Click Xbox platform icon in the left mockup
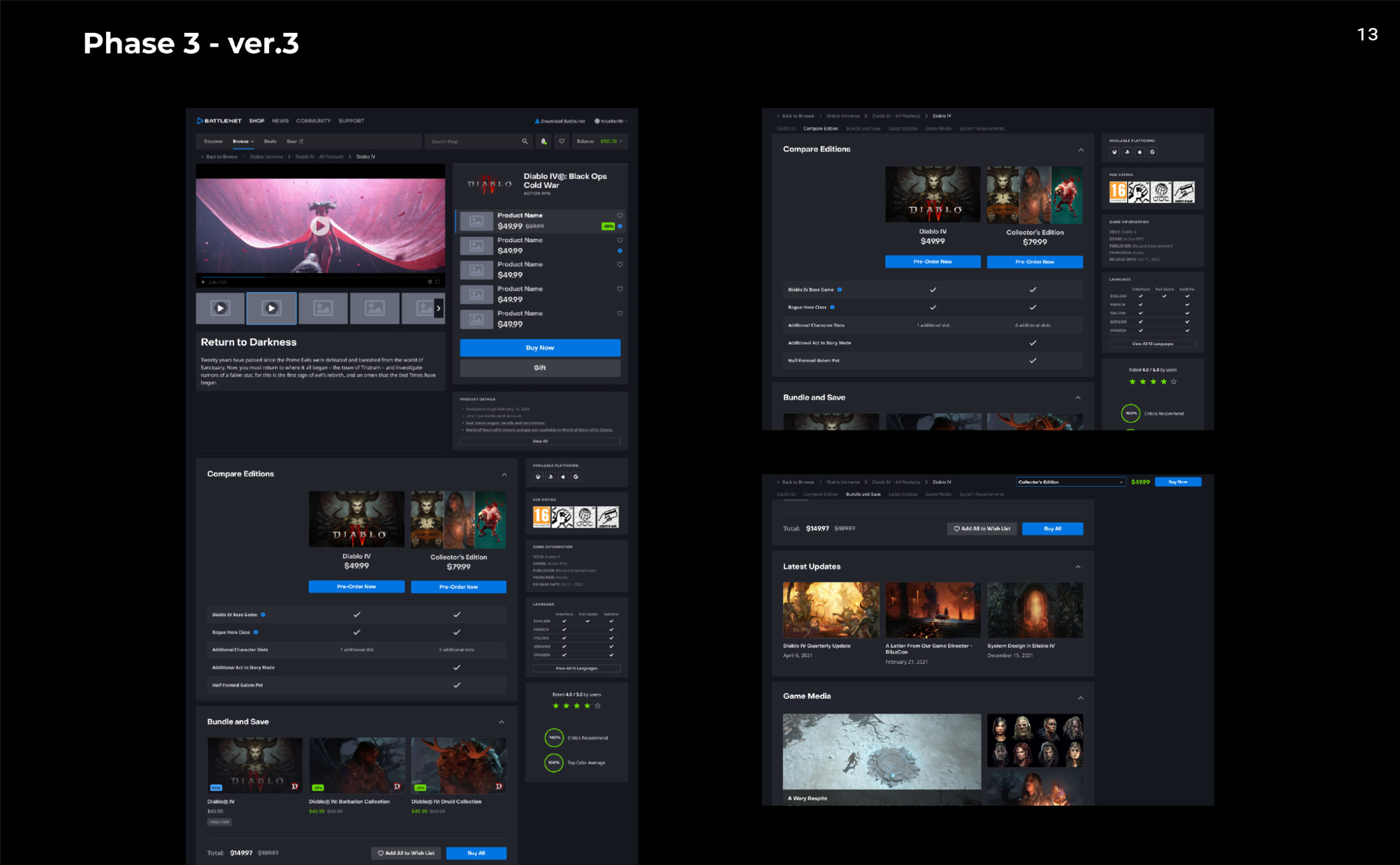This screenshot has height=865, width=1400. [538, 477]
